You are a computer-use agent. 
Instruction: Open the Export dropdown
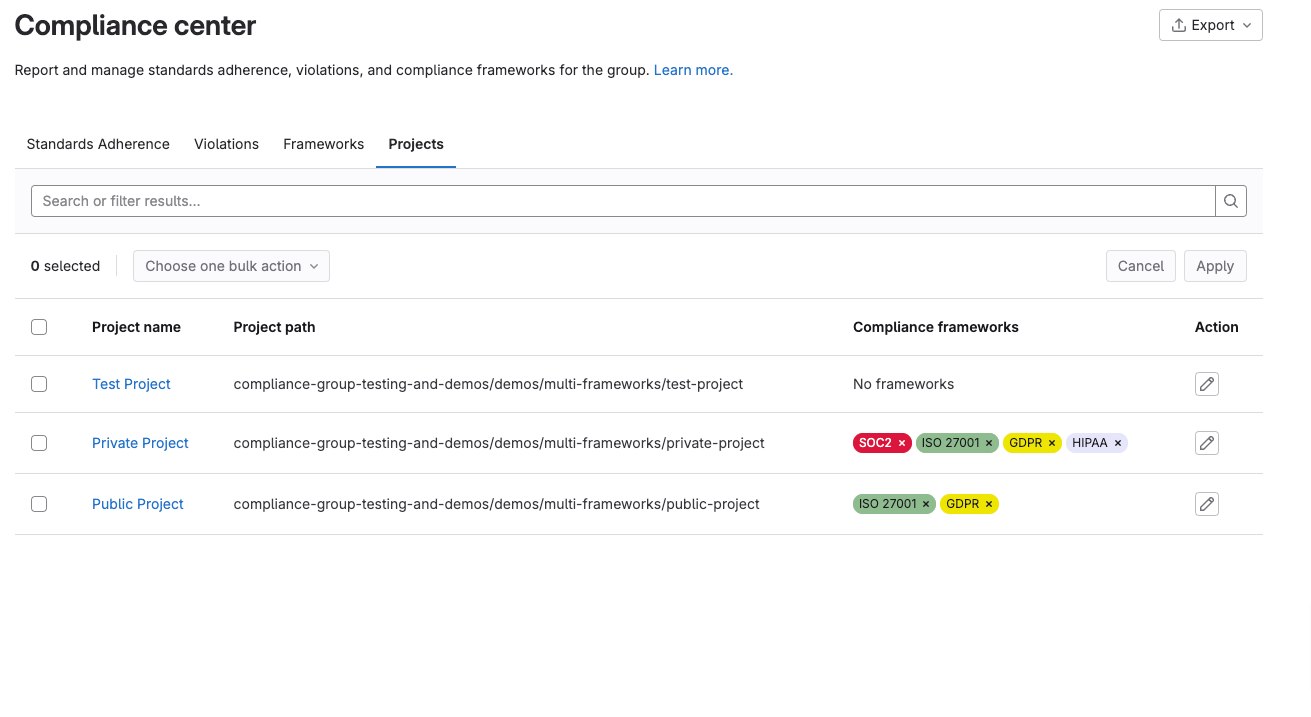pos(1210,24)
